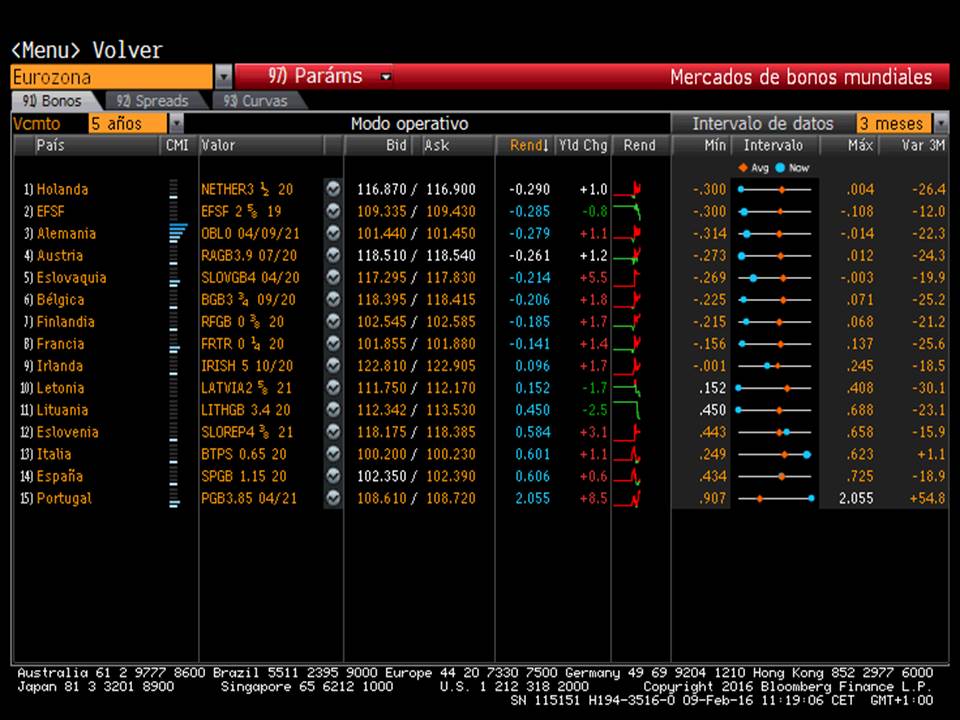Image resolution: width=960 pixels, height=720 pixels.
Task: Click the bid price 116.870 for Holanda
Action: coord(381,189)
